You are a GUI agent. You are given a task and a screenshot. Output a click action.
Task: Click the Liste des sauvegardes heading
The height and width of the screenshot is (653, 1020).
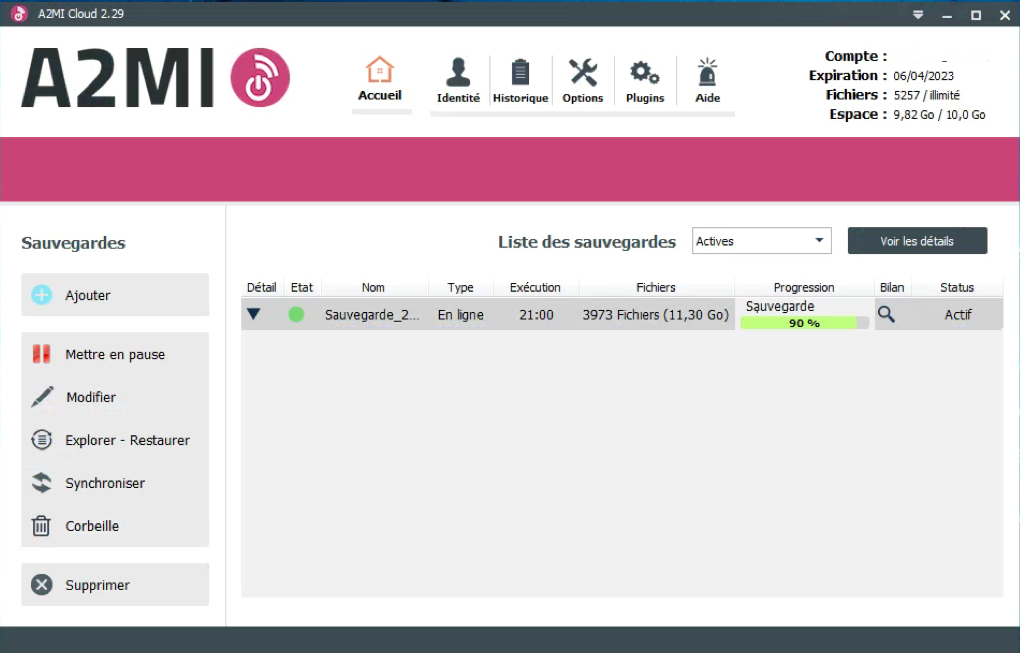coord(587,242)
